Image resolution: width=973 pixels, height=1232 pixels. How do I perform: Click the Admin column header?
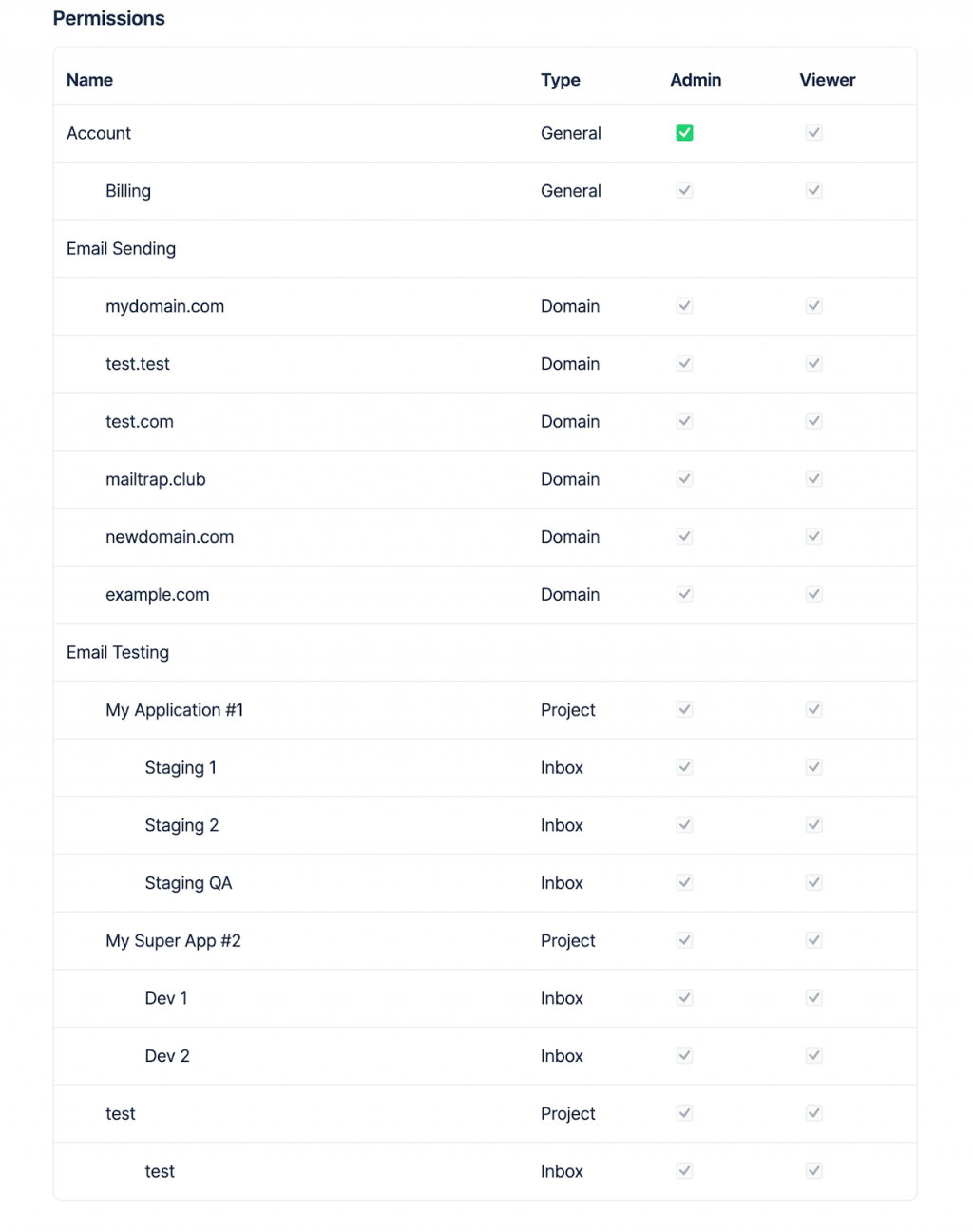pyautogui.click(x=696, y=80)
